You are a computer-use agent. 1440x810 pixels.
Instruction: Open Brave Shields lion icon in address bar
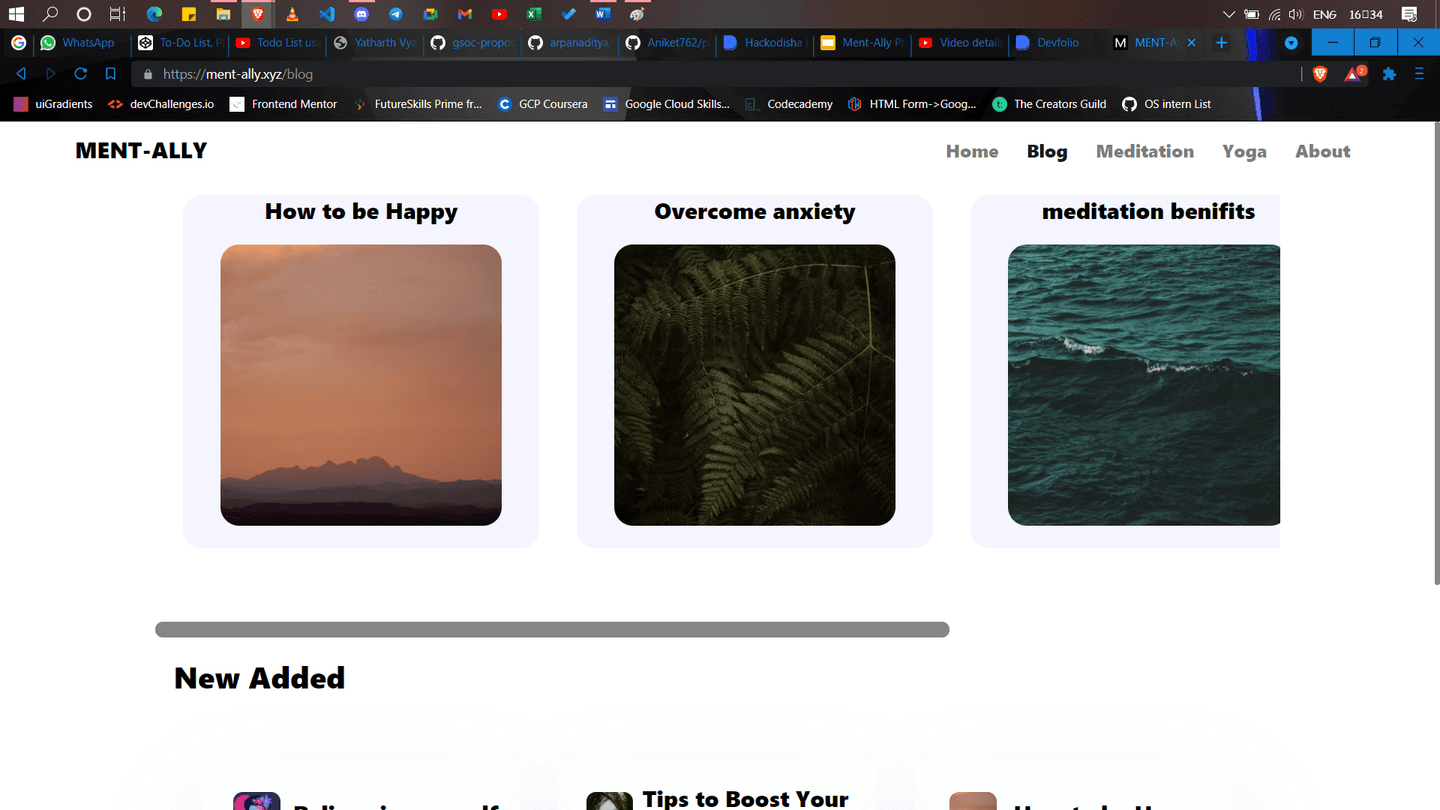tap(1320, 73)
